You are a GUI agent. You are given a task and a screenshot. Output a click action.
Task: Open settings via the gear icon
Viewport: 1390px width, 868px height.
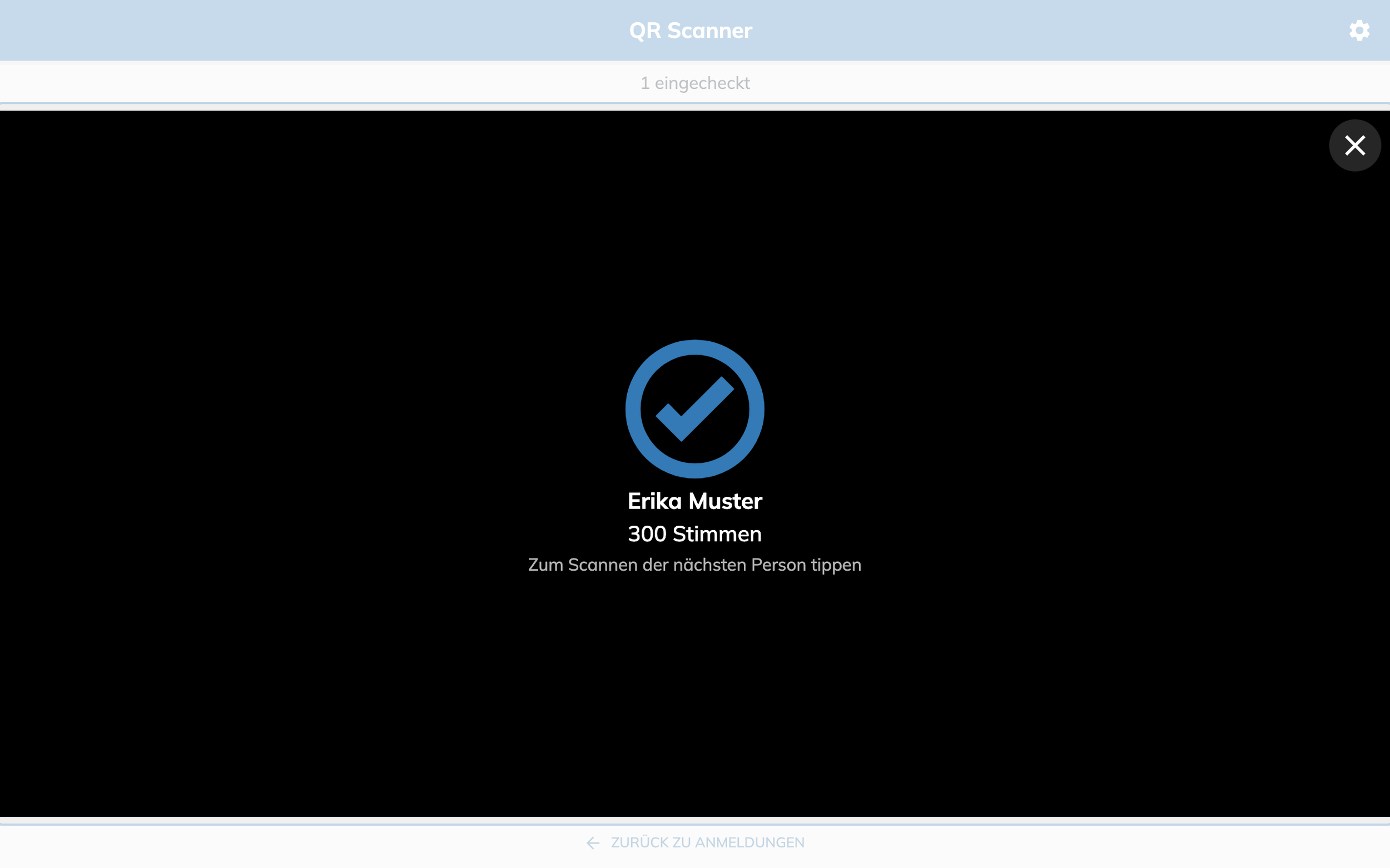(1359, 31)
